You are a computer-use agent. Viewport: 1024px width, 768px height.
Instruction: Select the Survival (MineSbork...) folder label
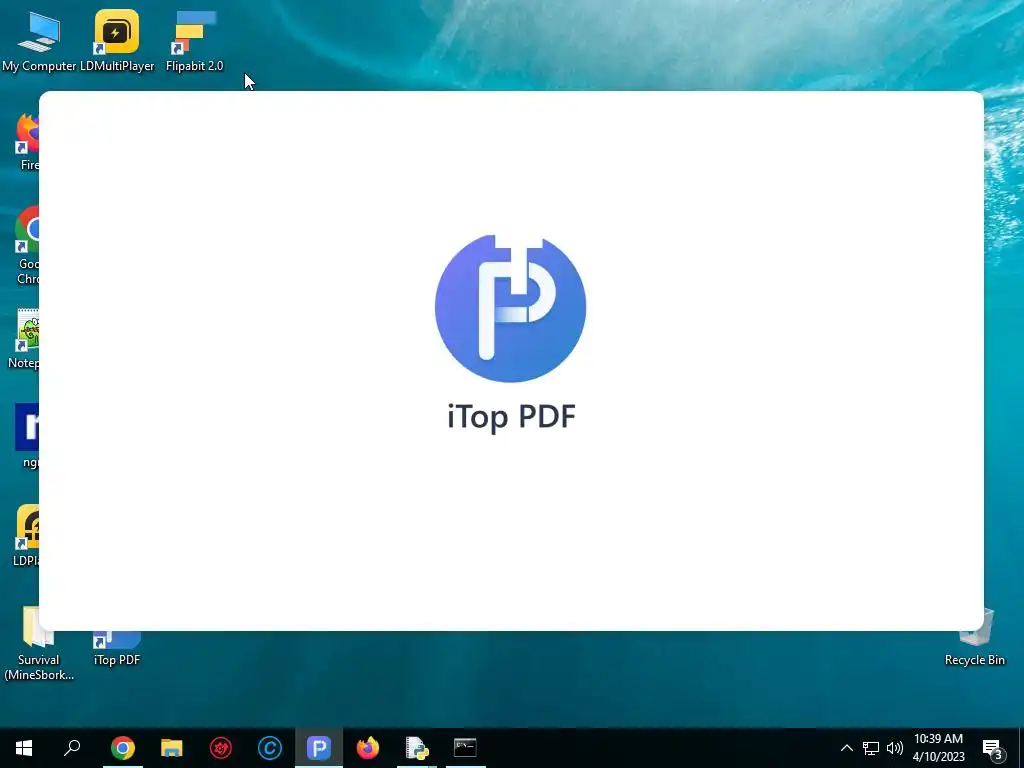(x=39, y=667)
